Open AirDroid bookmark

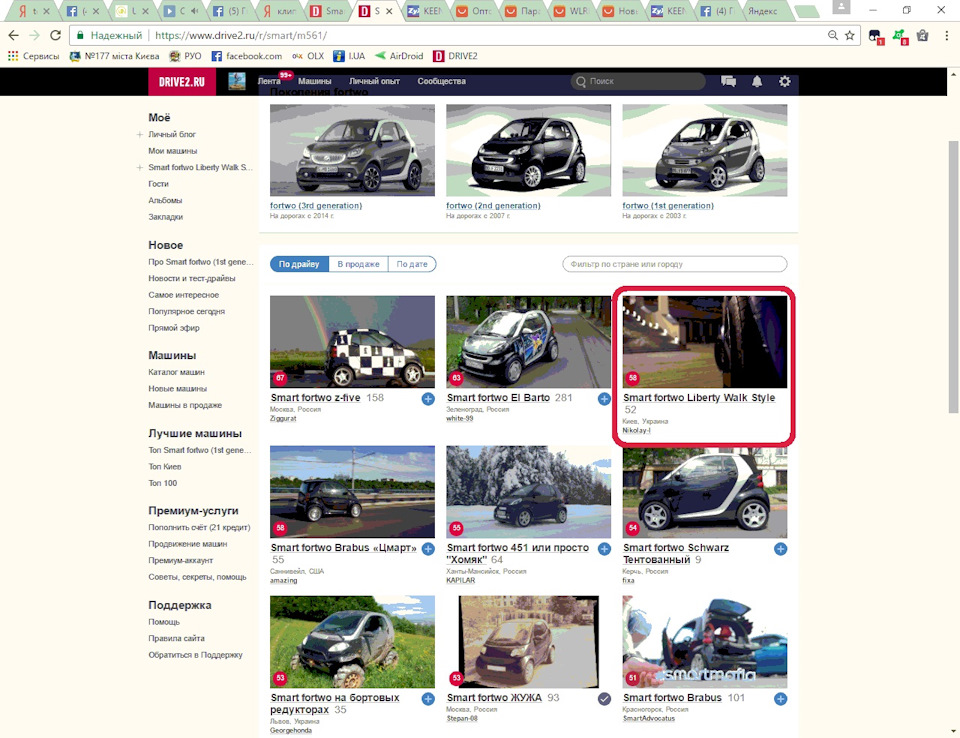[x=399, y=56]
